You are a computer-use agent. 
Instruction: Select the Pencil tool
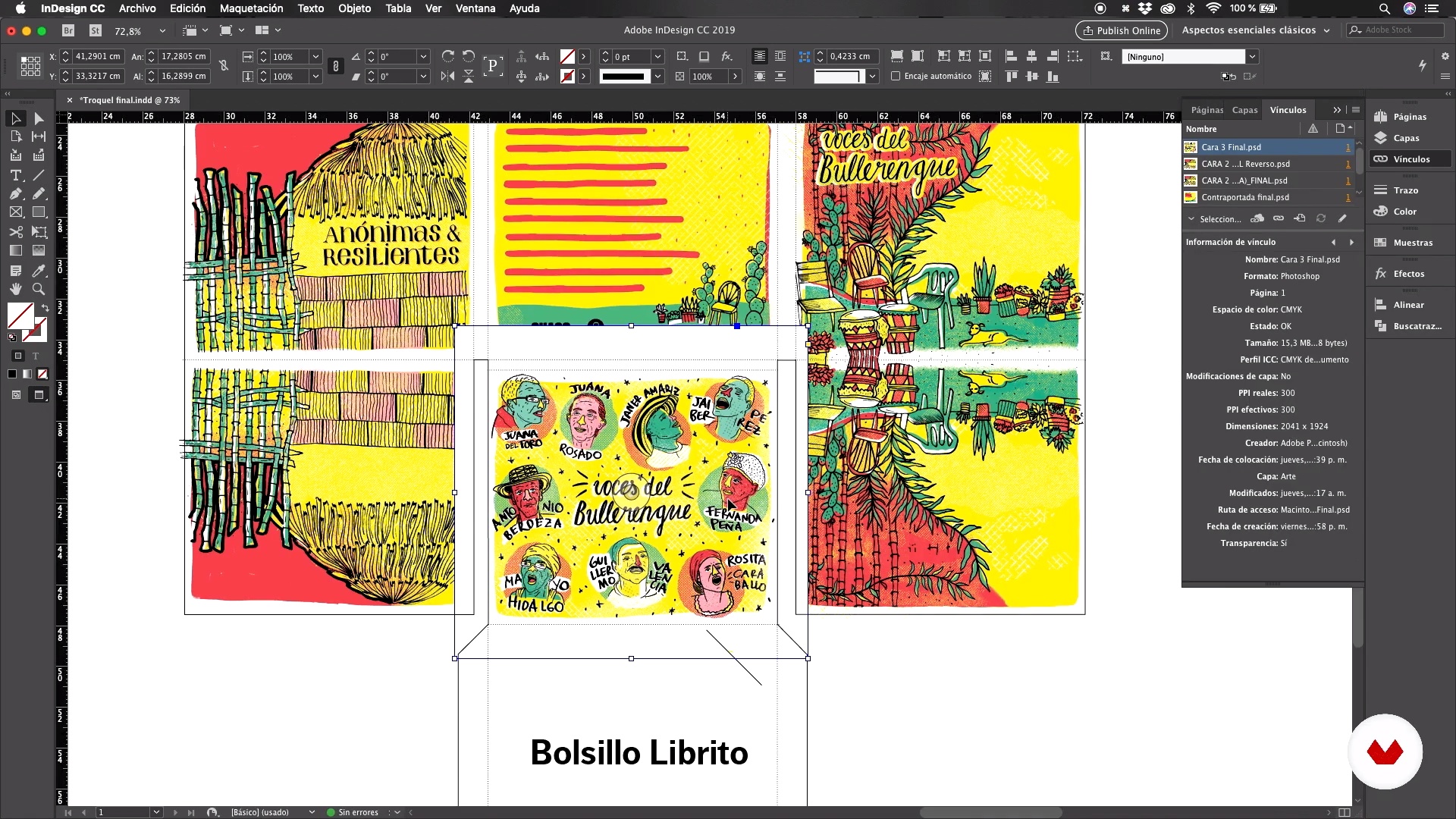click(39, 194)
